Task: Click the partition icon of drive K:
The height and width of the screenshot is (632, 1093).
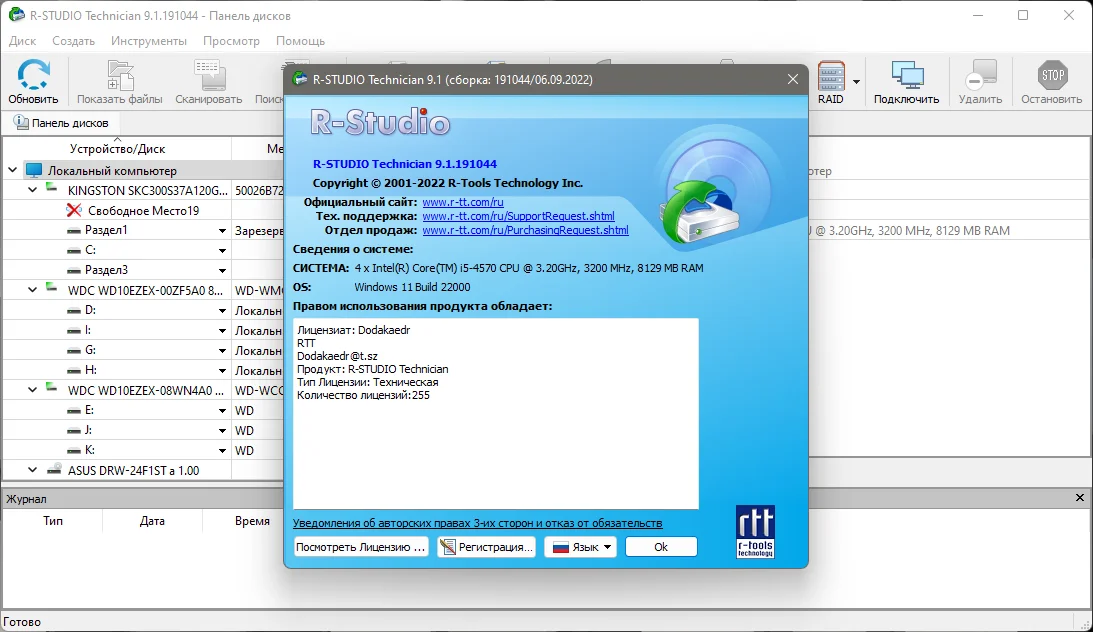Action: tap(73, 451)
